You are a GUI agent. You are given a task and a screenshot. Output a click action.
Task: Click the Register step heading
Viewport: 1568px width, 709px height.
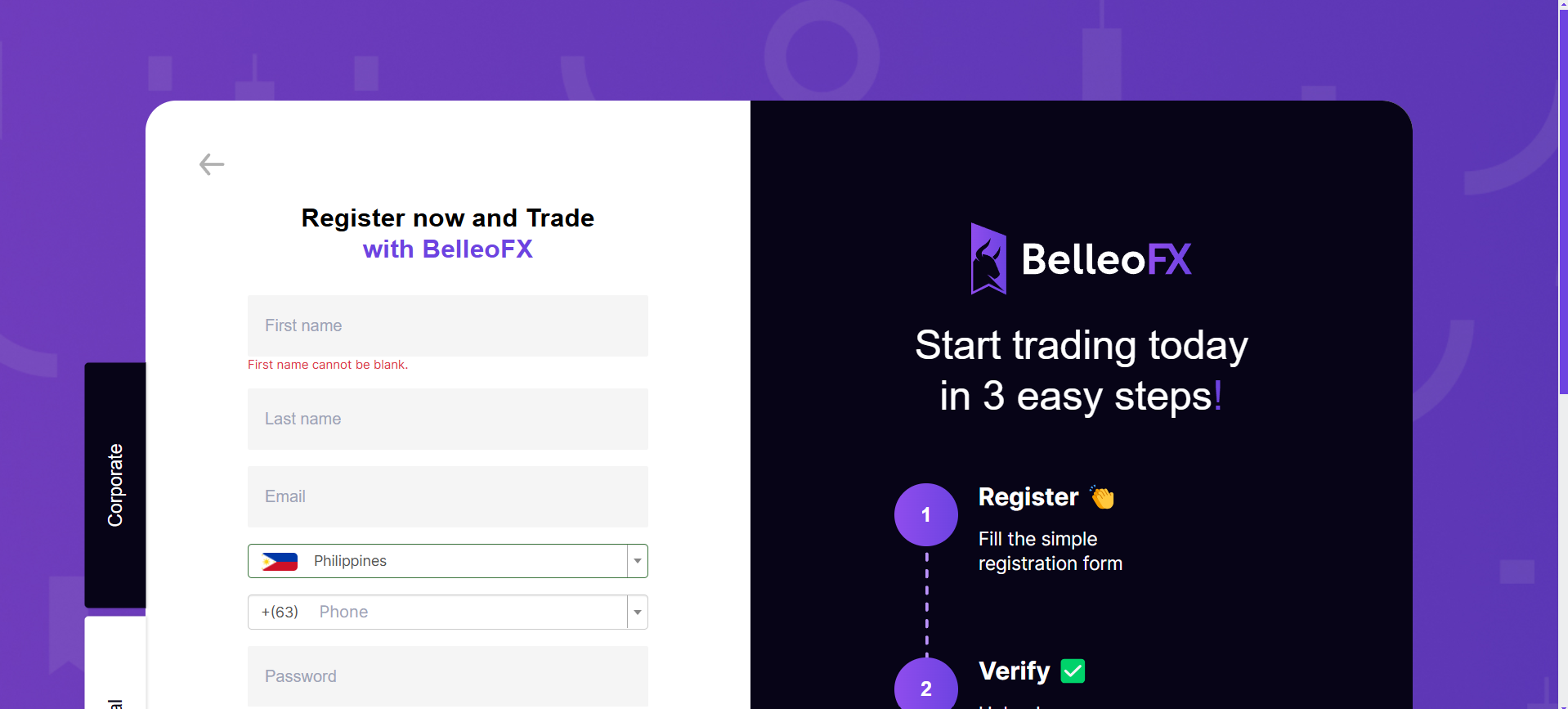(x=1028, y=497)
